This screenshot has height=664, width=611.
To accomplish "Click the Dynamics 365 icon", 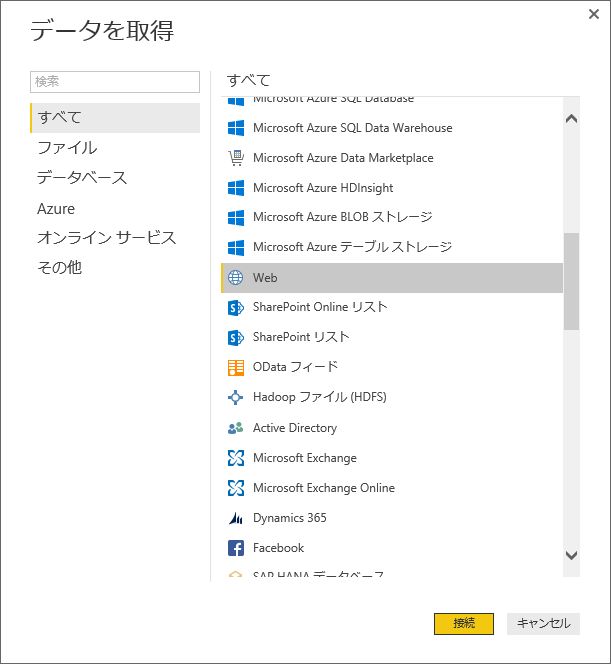I will (x=236, y=518).
